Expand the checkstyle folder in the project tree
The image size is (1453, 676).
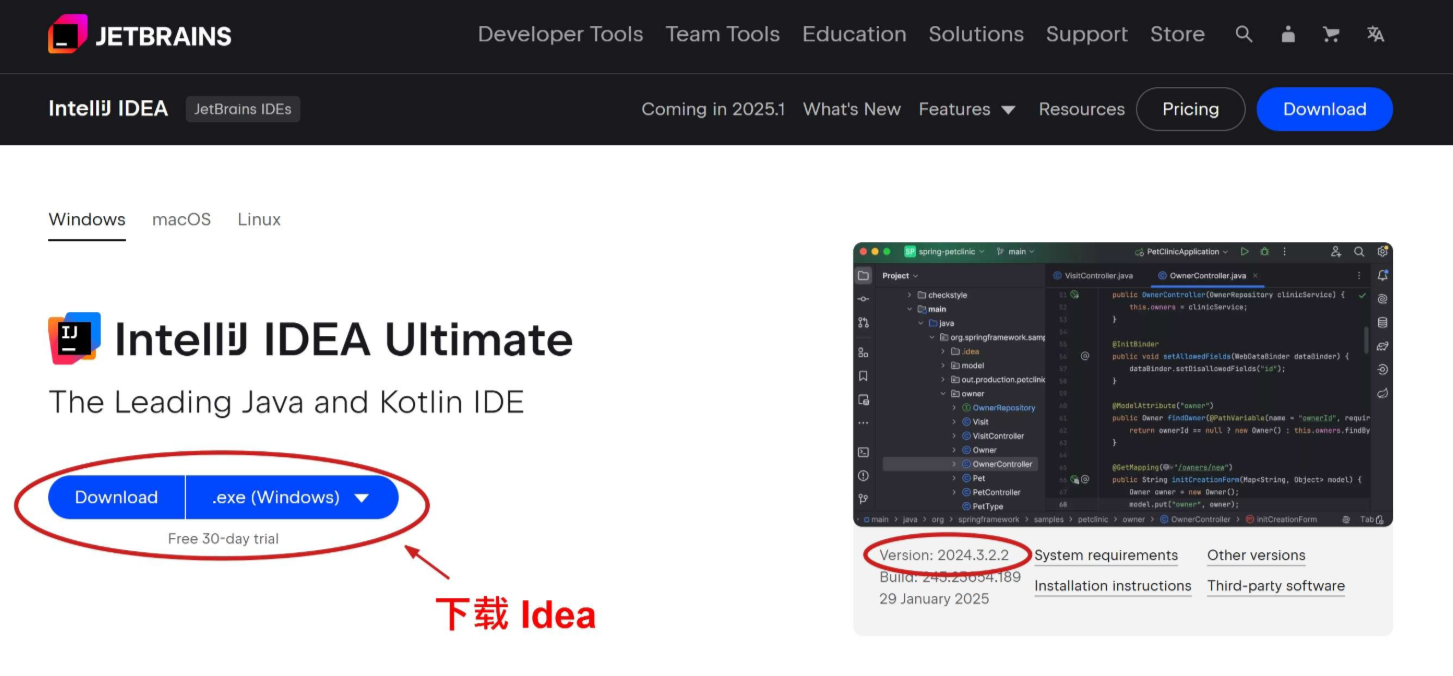[909, 295]
